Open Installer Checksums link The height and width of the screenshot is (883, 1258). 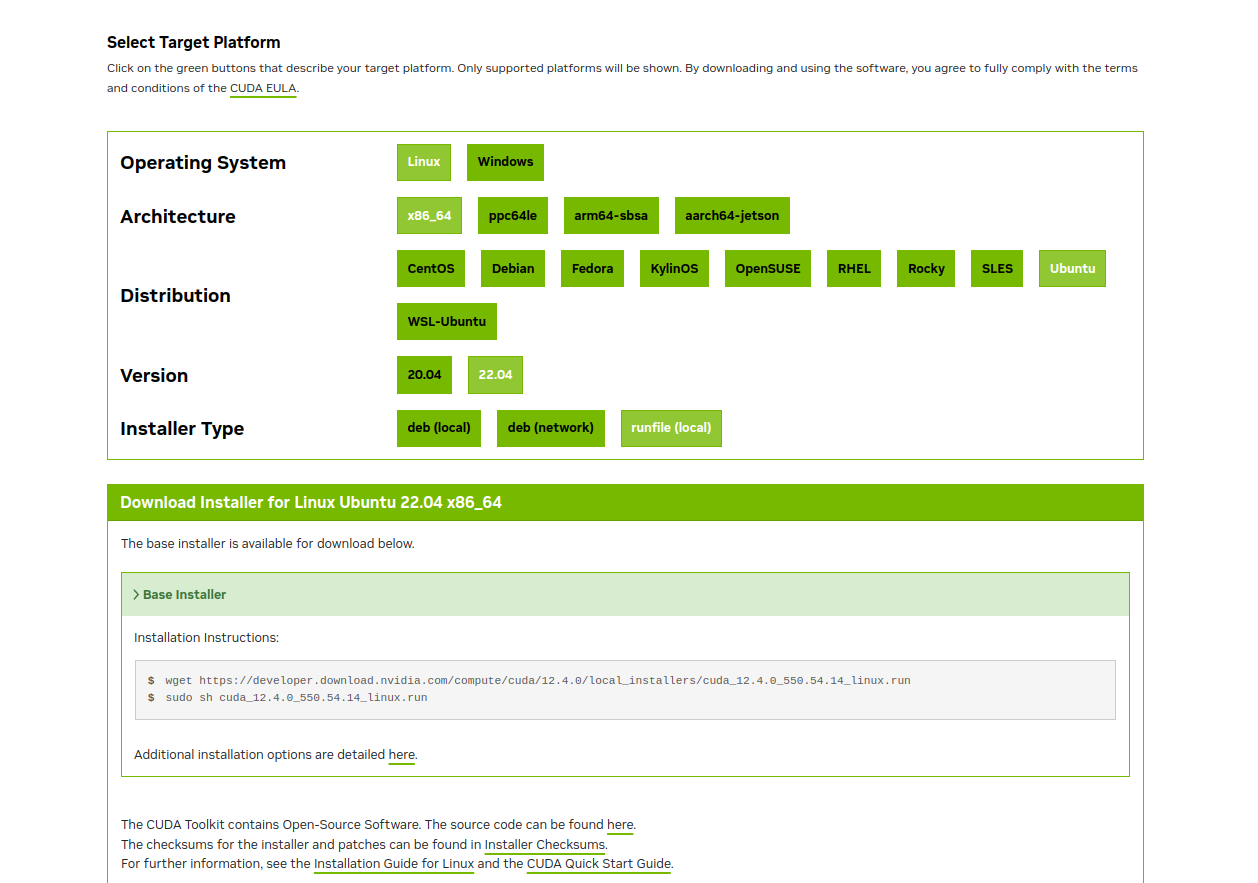(x=545, y=844)
